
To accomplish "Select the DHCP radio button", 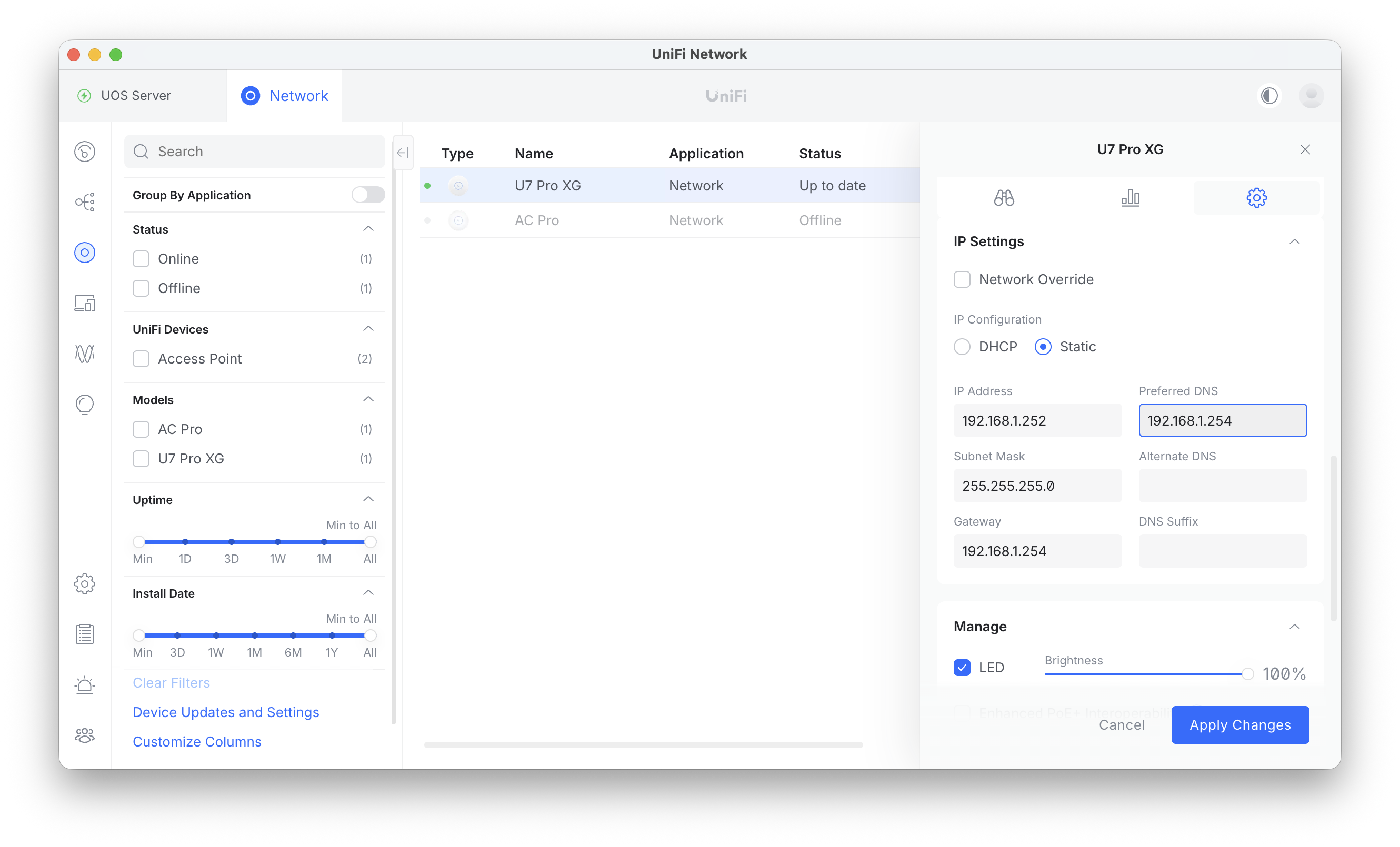I will pos(962,347).
